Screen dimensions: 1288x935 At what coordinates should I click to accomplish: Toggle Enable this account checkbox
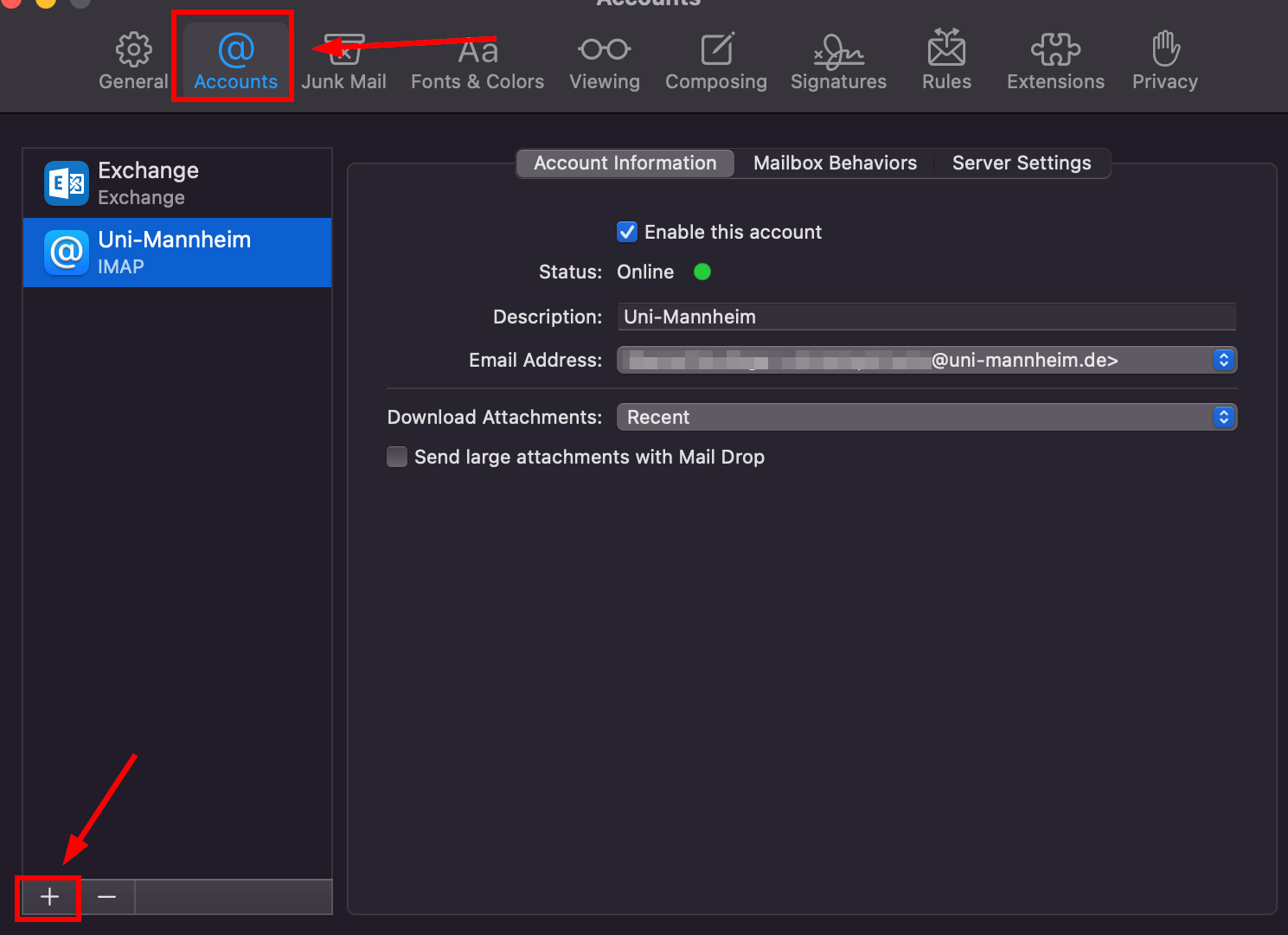click(627, 232)
